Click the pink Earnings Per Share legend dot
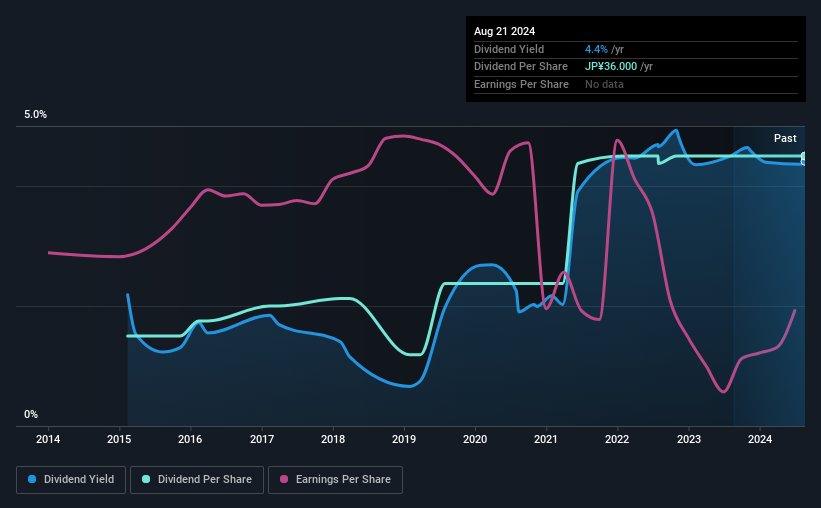The image size is (821, 508). click(284, 479)
